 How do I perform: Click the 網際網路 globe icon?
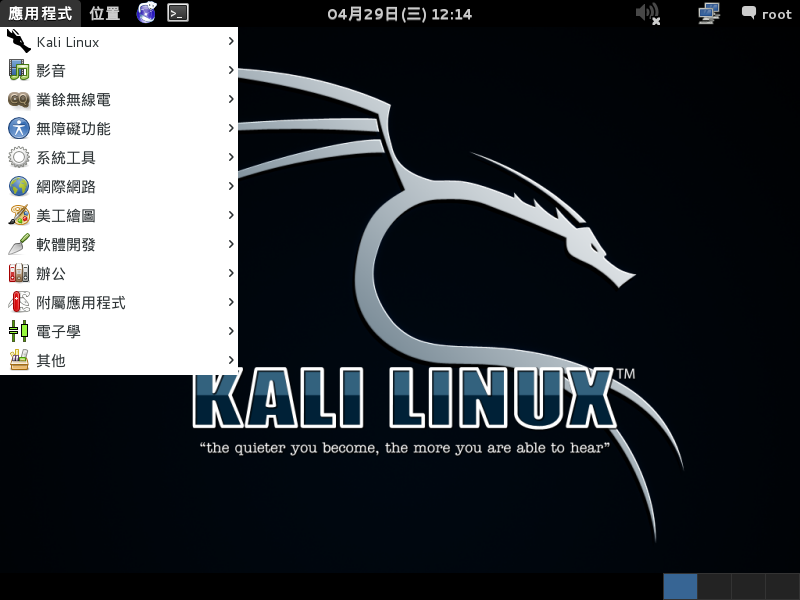point(18,187)
